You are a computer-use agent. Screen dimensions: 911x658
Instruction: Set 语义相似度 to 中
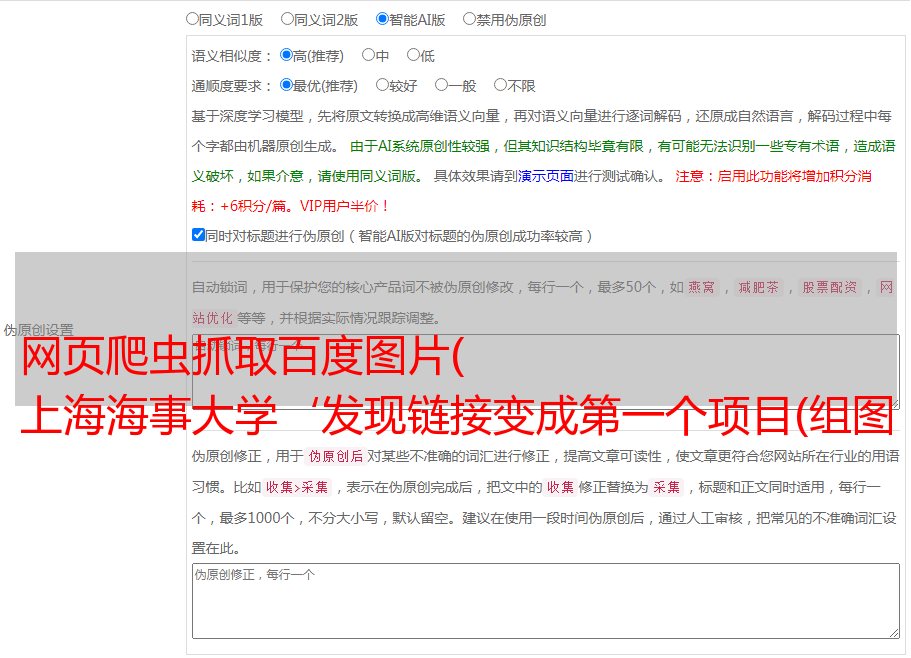click(368, 56)
